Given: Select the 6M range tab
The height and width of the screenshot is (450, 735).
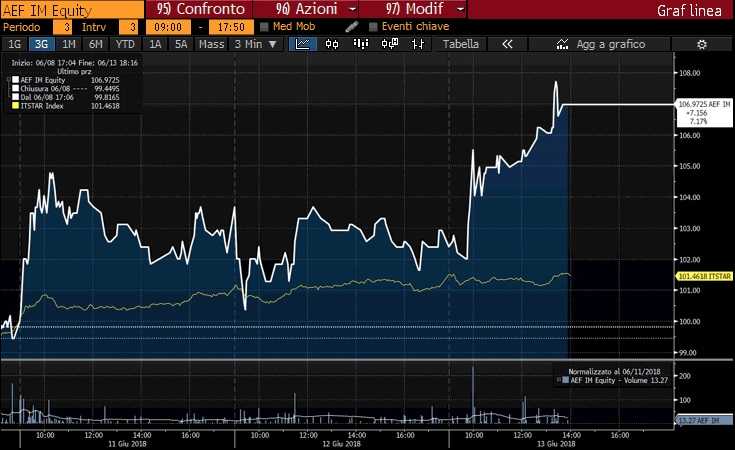Looking at the screenshot, I should (x=96, y=44).
